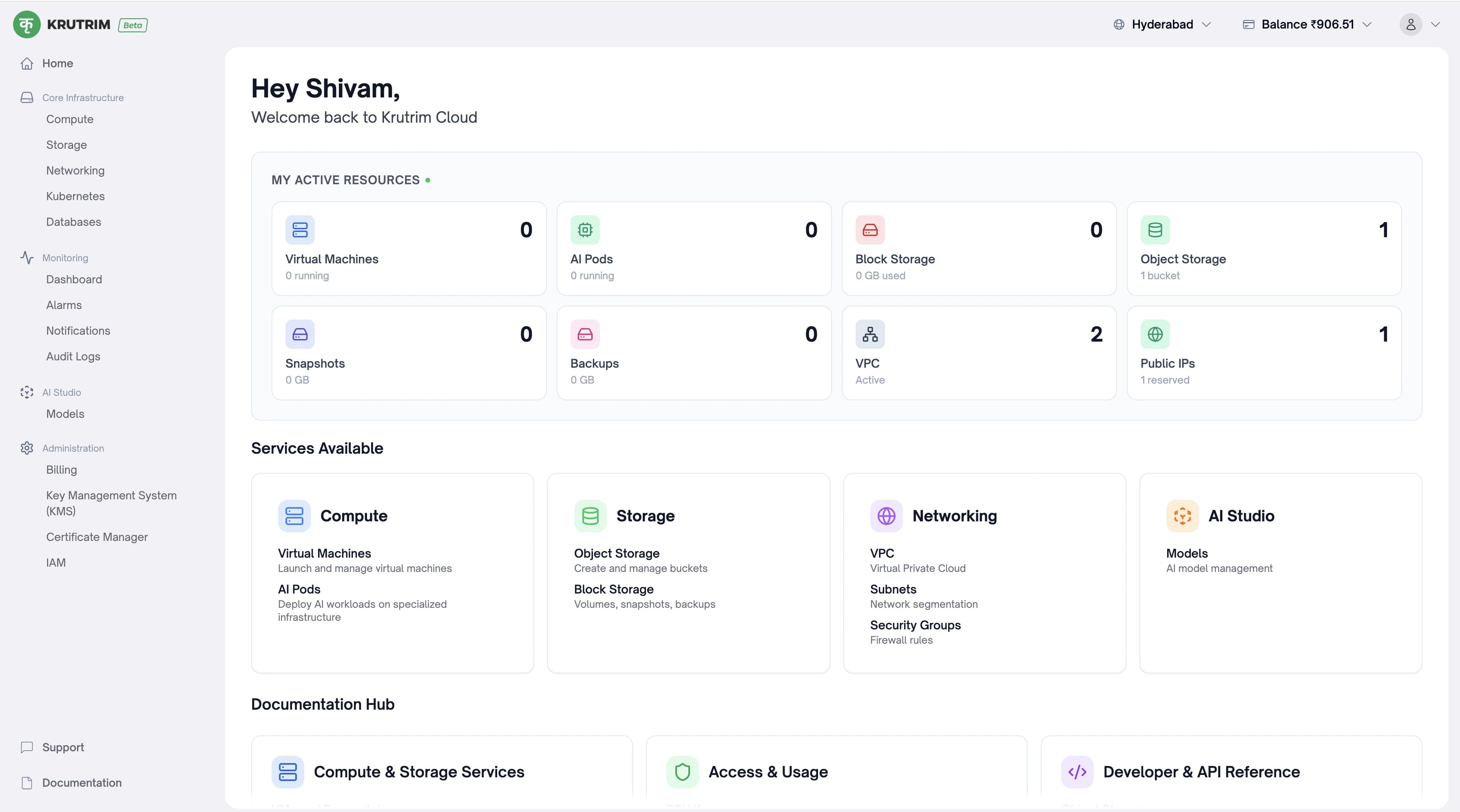Open Kubernetes from the sidebar
Image resolution: width=1460 pixels, height=812 pixels.
tap(75, 196)
